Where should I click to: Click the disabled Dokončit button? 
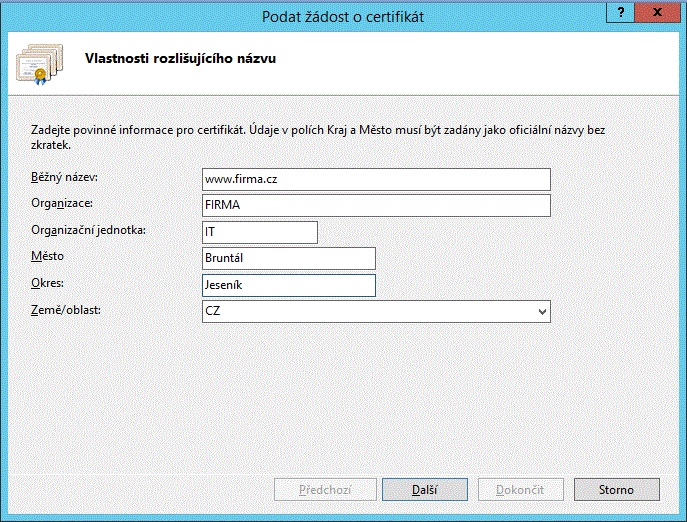520,490
